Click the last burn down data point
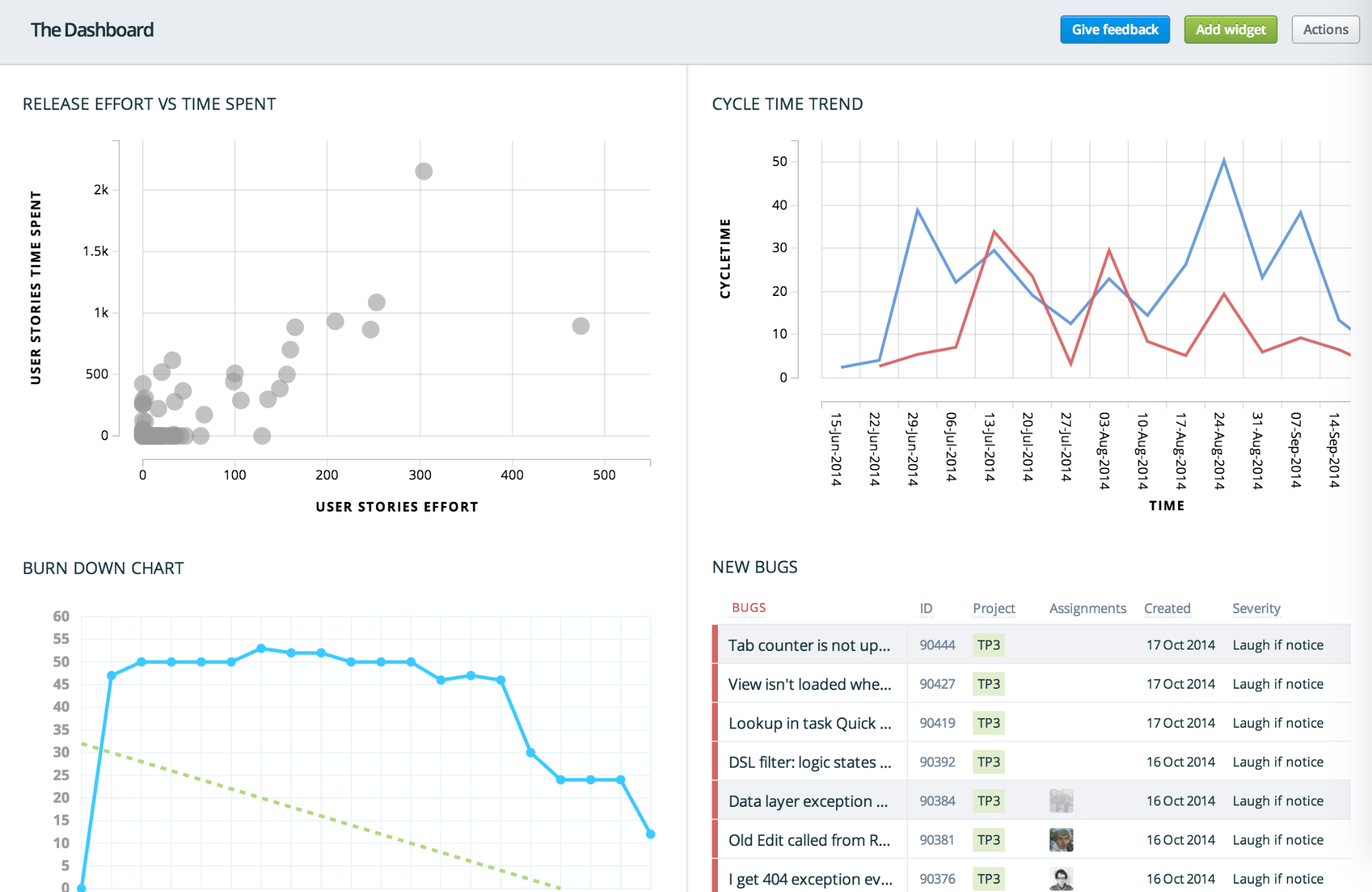The height and width of the screenshot is (892, 1372). (650, 834)
